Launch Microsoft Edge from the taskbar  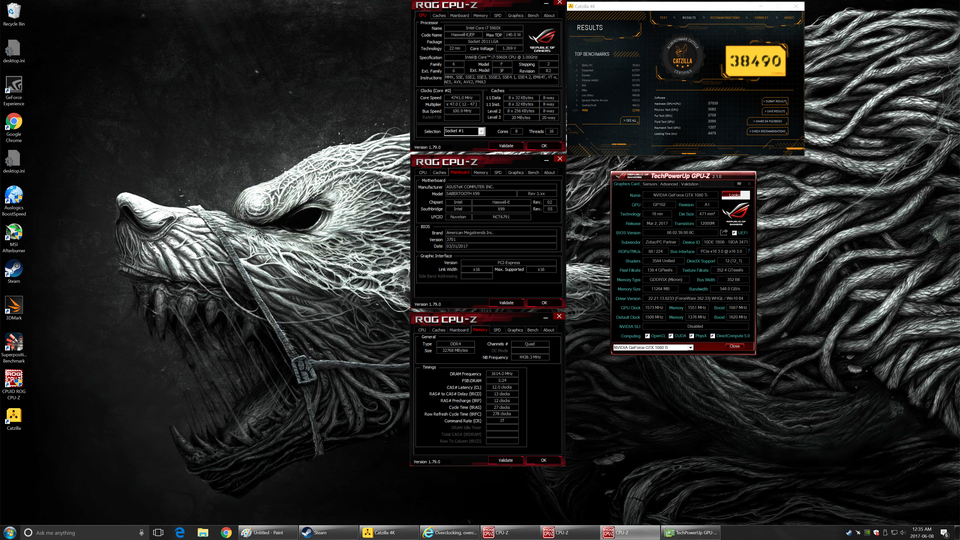(180, 533)
